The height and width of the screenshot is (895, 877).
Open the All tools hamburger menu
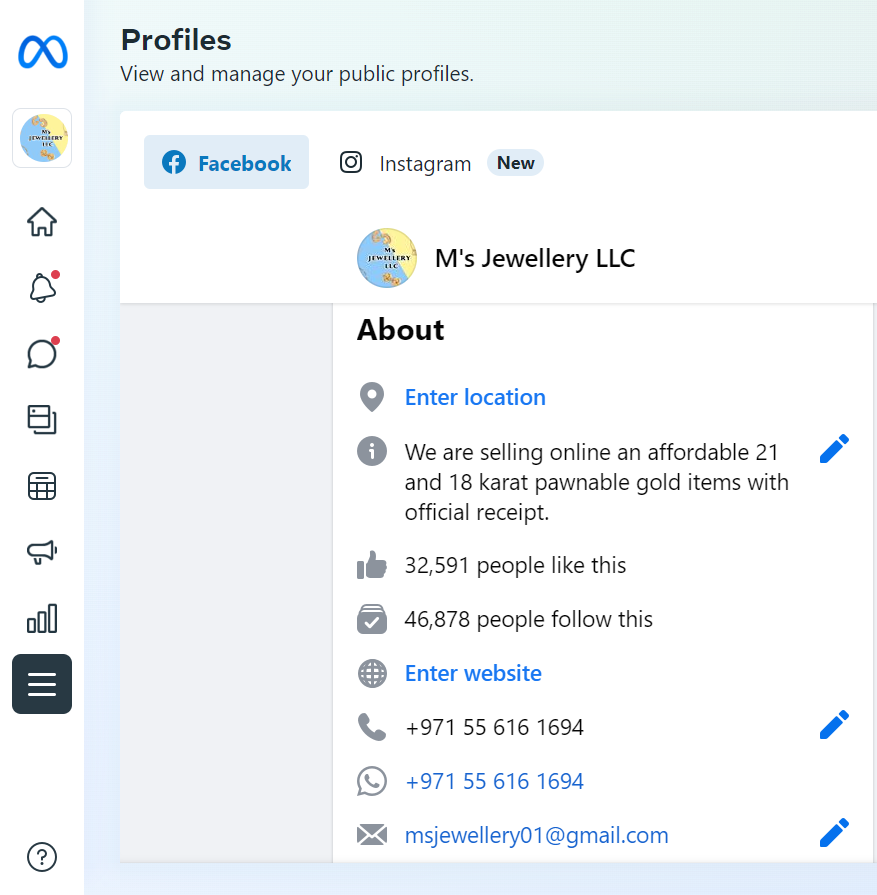coord(42,684)
